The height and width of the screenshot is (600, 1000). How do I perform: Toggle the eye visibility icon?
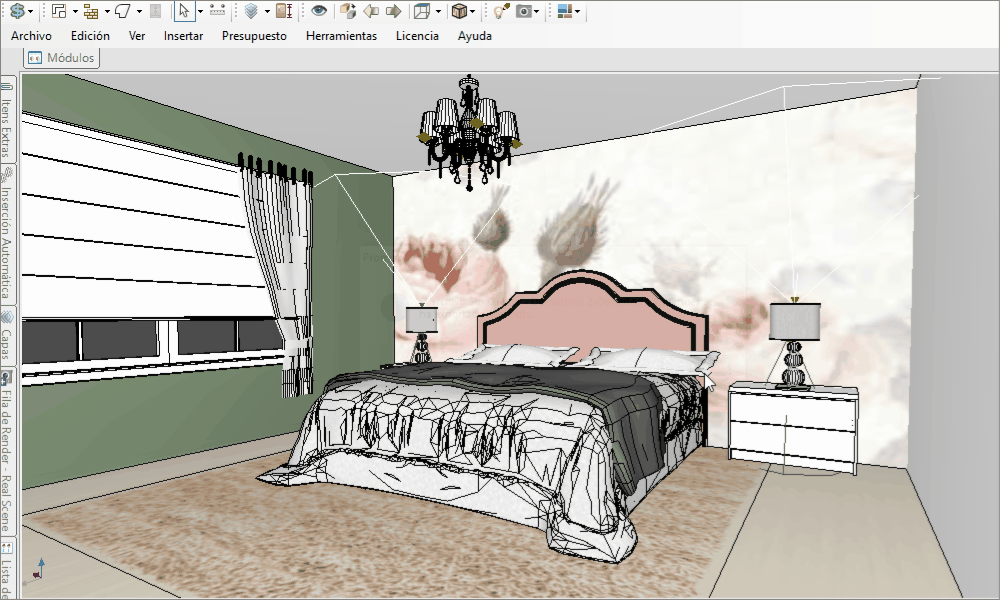pyautogui.click(x=319, y=11)
